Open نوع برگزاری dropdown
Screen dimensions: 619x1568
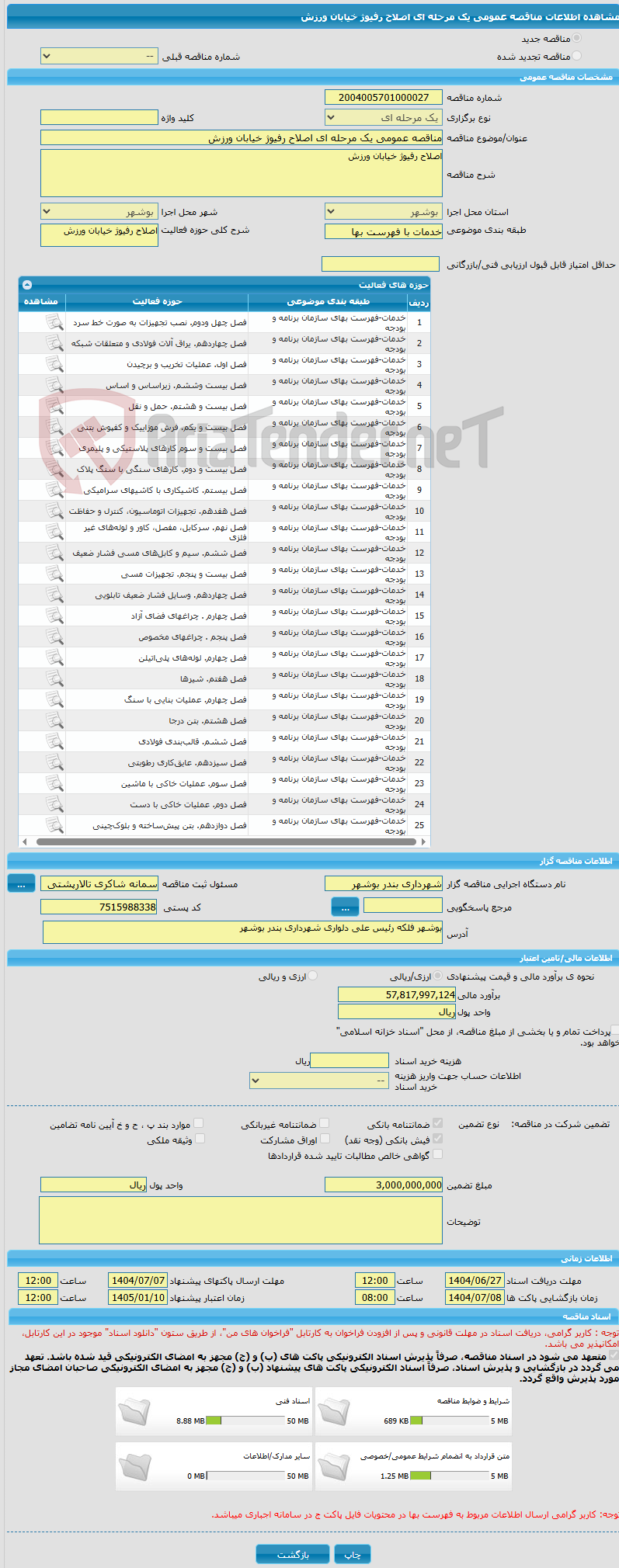click(384, 118)
